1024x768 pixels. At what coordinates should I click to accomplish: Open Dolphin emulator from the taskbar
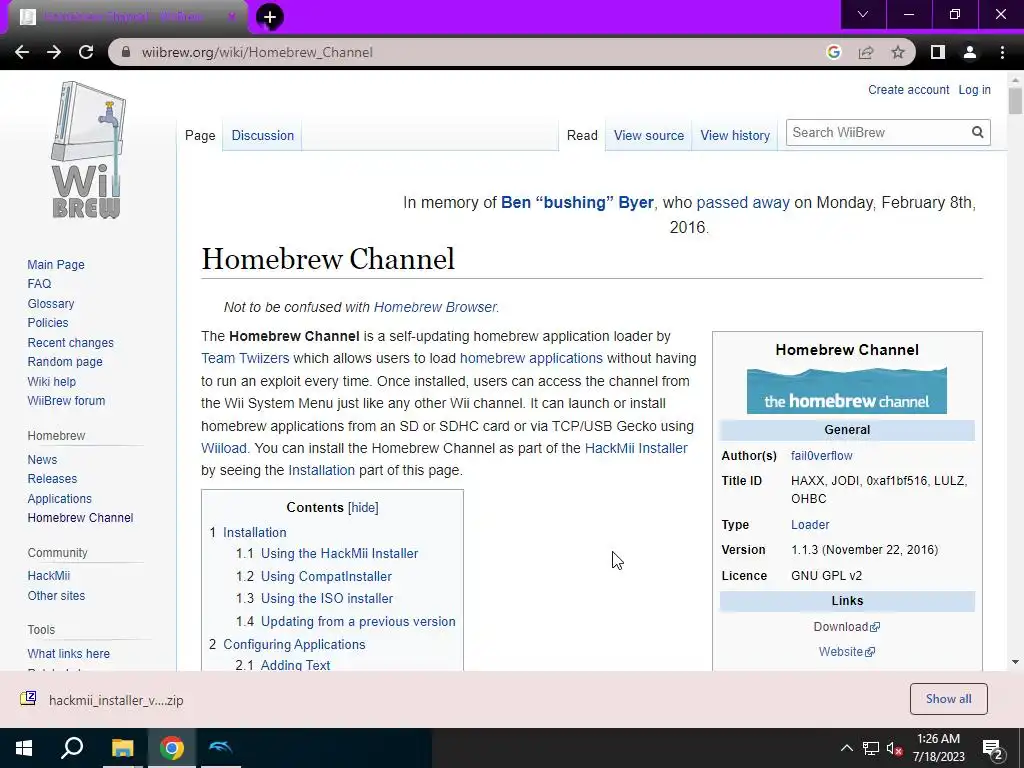[x=221, y=748]
